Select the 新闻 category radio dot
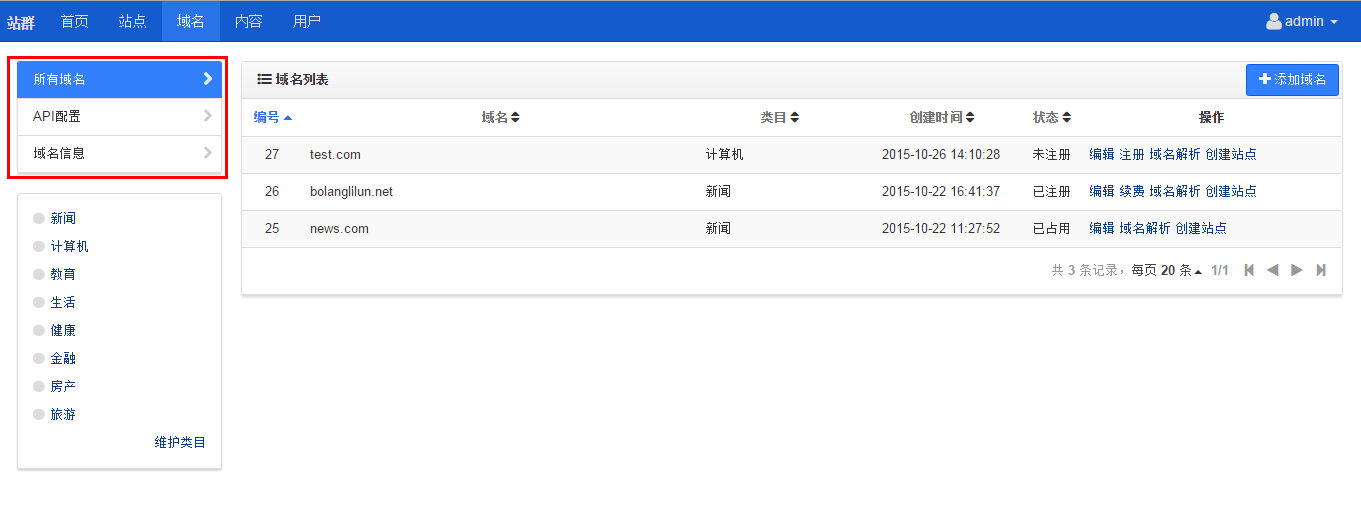 (x=39, y=218)
